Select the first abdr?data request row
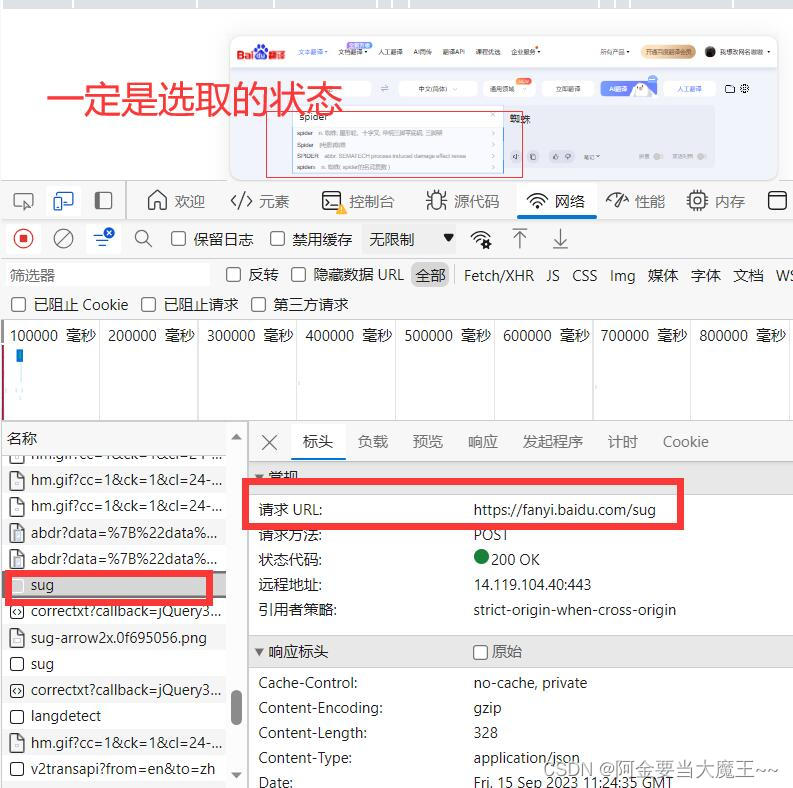This screenshot has width=793, height=788. [x=114, y=533]
